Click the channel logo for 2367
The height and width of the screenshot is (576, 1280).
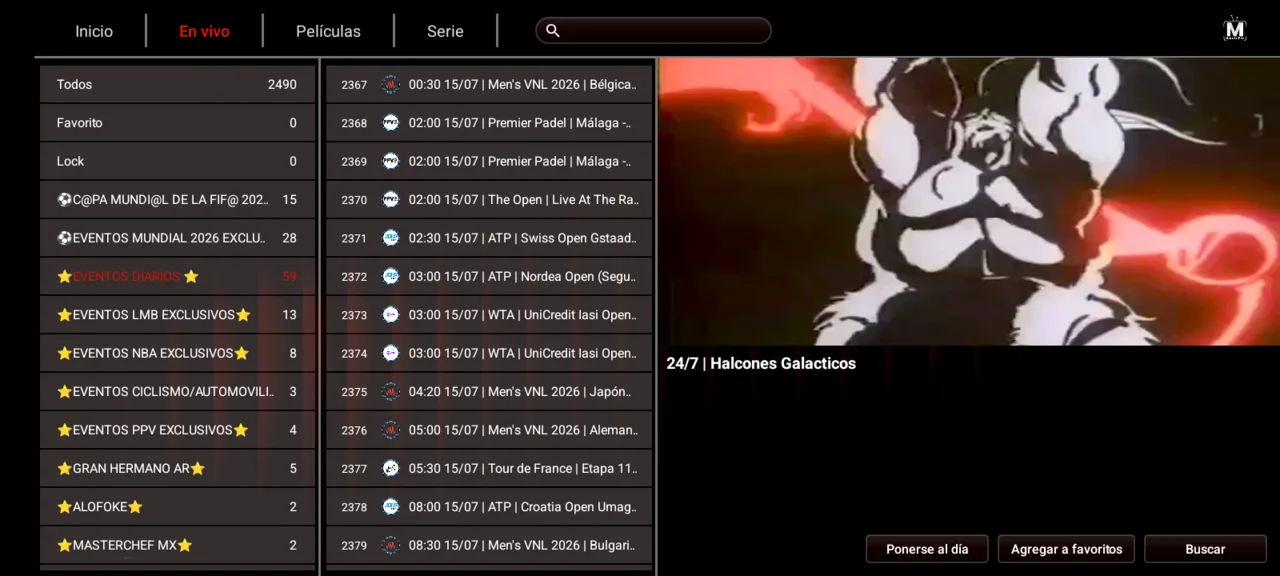391,85
